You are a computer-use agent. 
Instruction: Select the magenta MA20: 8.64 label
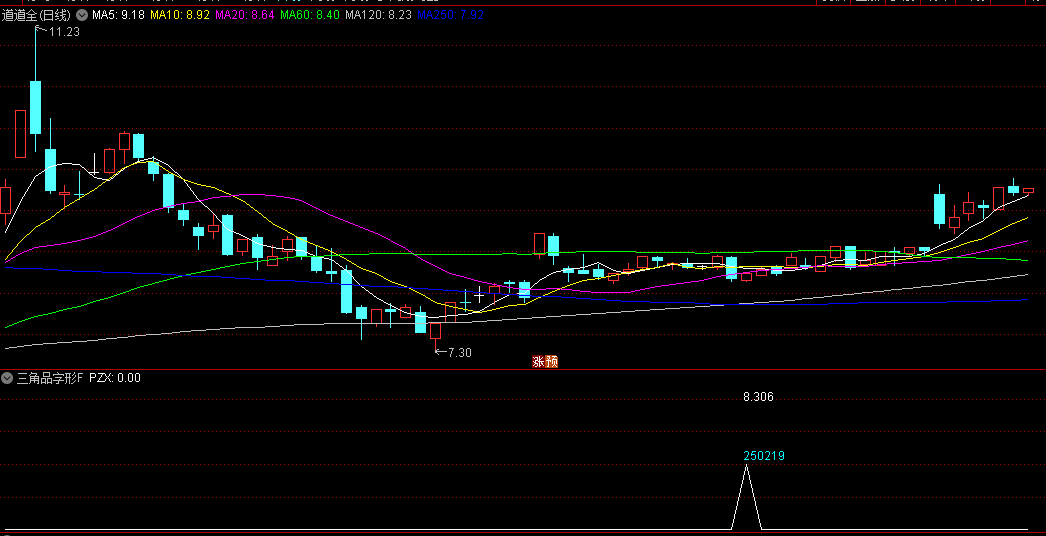coord(243,15)
